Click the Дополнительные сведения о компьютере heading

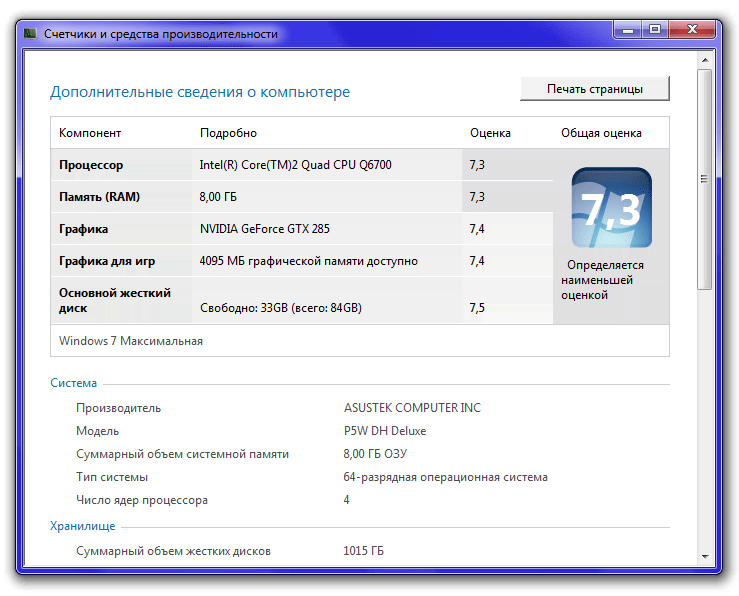200,92
